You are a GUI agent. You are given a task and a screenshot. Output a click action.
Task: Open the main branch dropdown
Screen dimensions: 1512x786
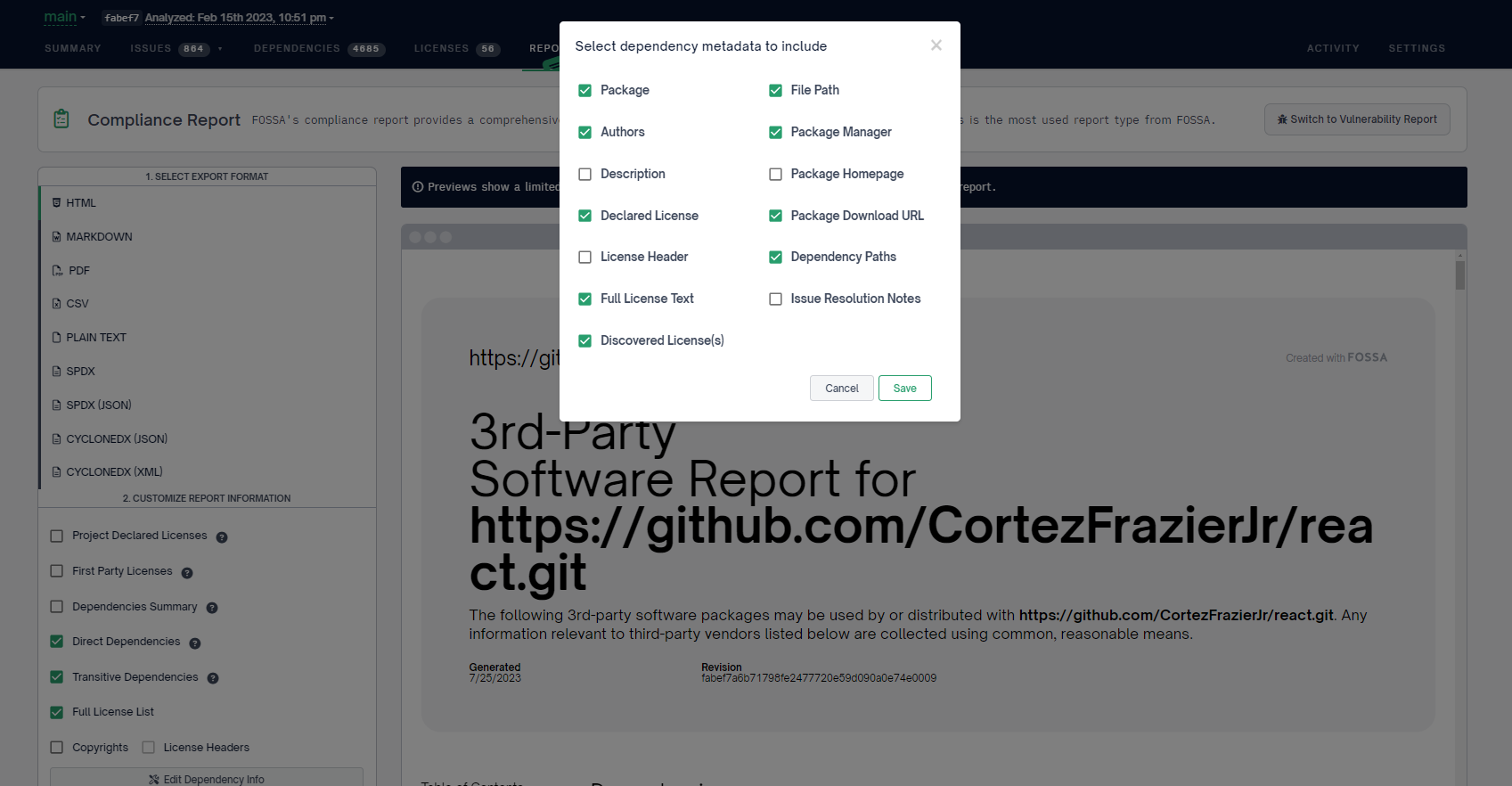coord(64,17)
